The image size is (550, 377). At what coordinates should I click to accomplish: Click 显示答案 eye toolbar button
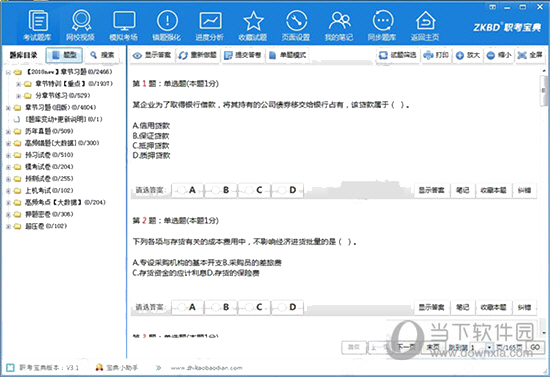coord(152,55)
